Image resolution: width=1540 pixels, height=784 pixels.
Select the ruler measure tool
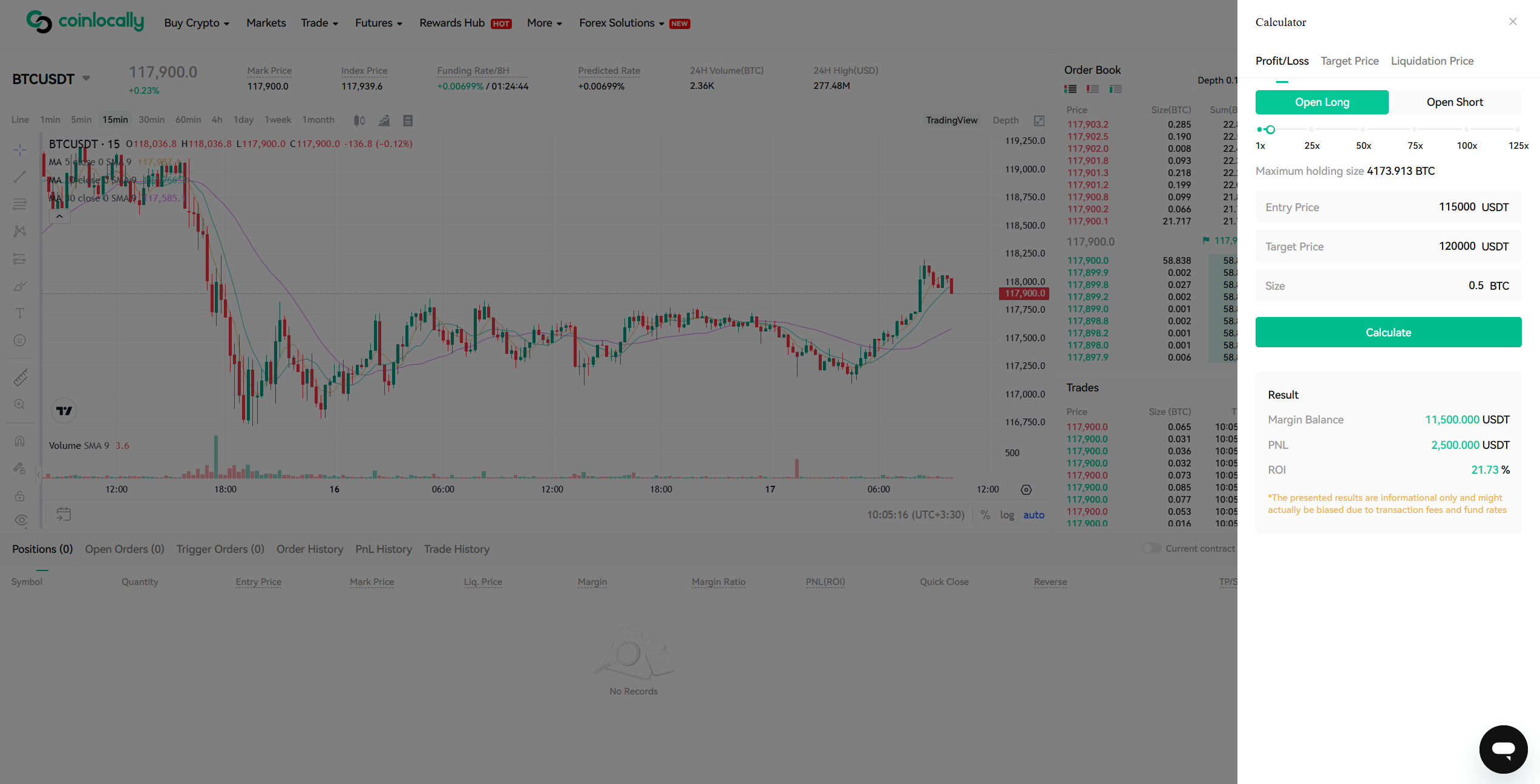20,378
